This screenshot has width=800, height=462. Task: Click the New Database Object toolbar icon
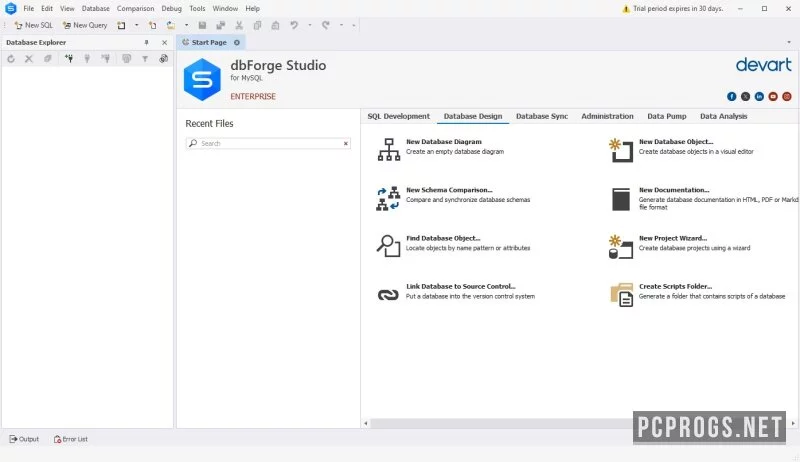tap(121, 25)
